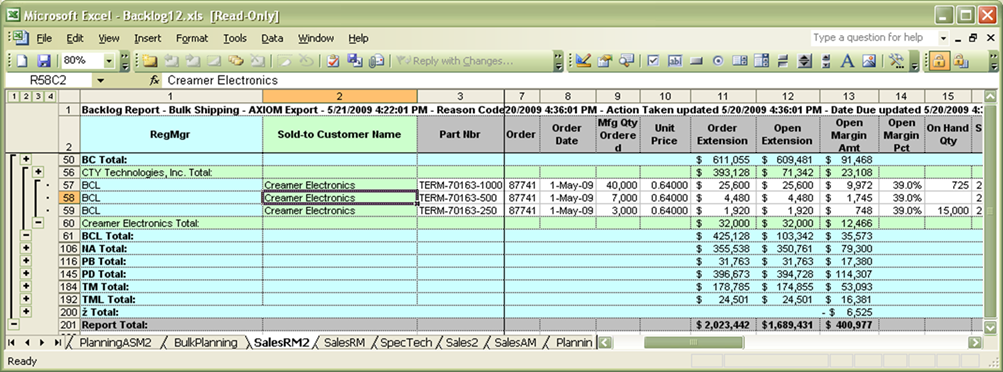The width and height of the screenshot is (1003, 372).
Task: Expand the PB Total outline group
Action: coord(26,261)
